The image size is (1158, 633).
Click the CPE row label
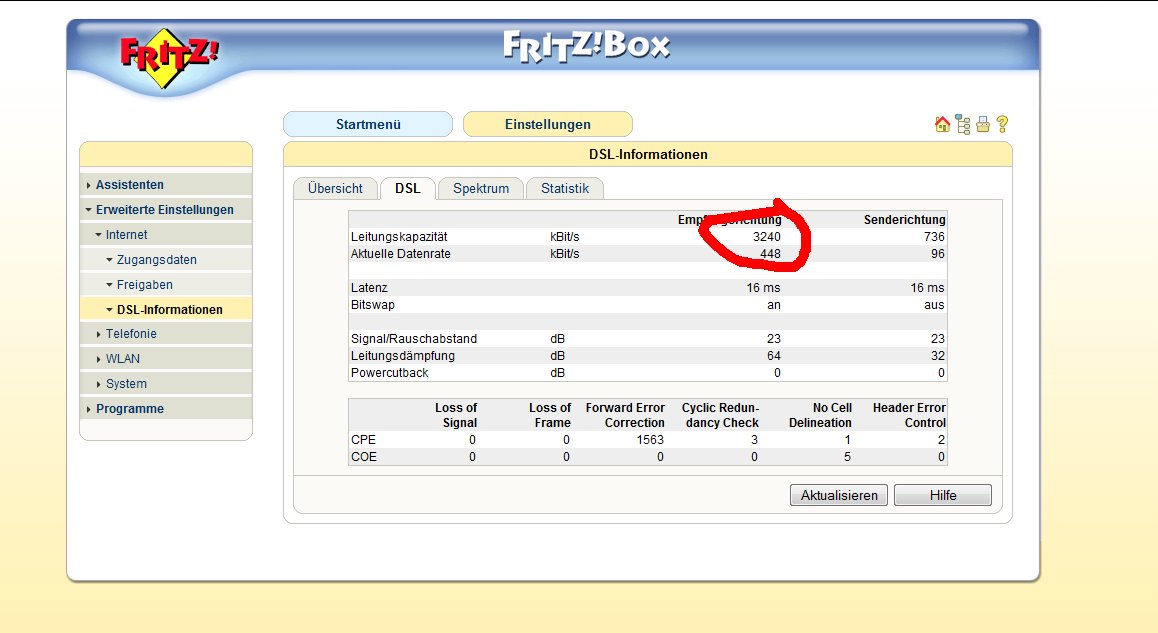click(363, 439)
